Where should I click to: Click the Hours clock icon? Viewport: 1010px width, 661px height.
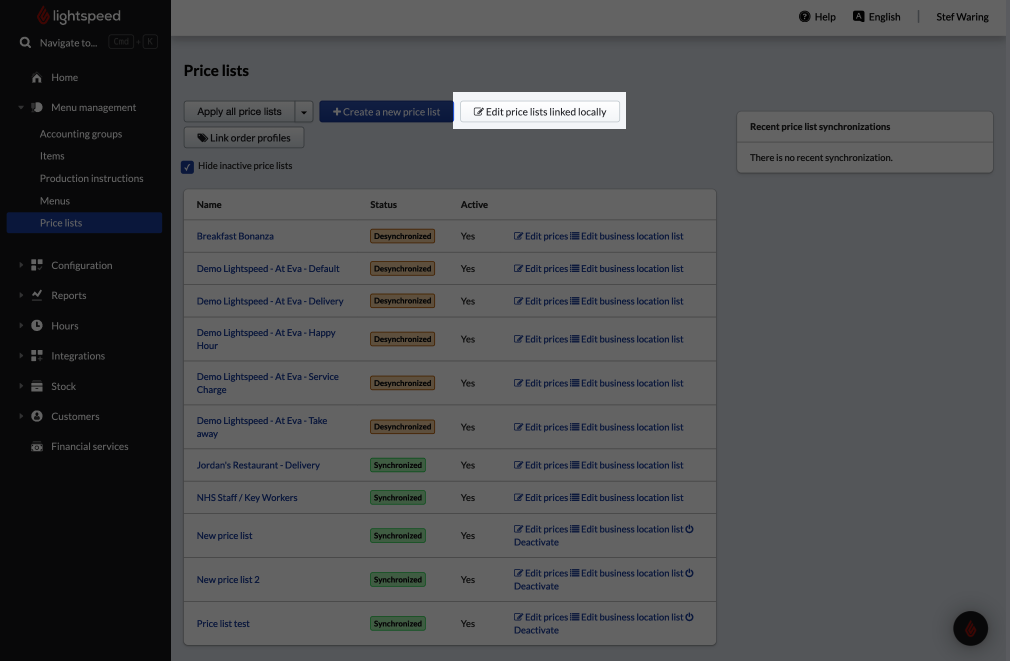(x=37, y=325)
